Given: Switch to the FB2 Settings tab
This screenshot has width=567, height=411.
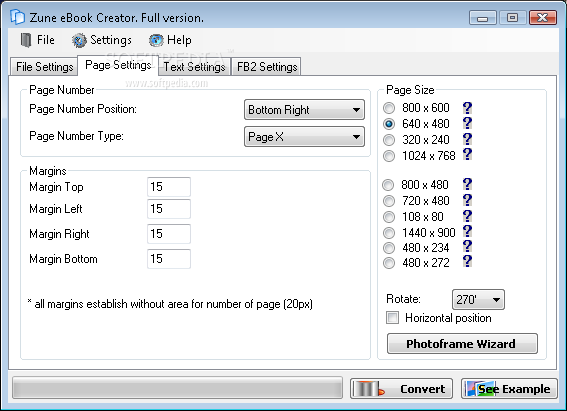Looking at the screenshot, I should (x=267, y=67).
